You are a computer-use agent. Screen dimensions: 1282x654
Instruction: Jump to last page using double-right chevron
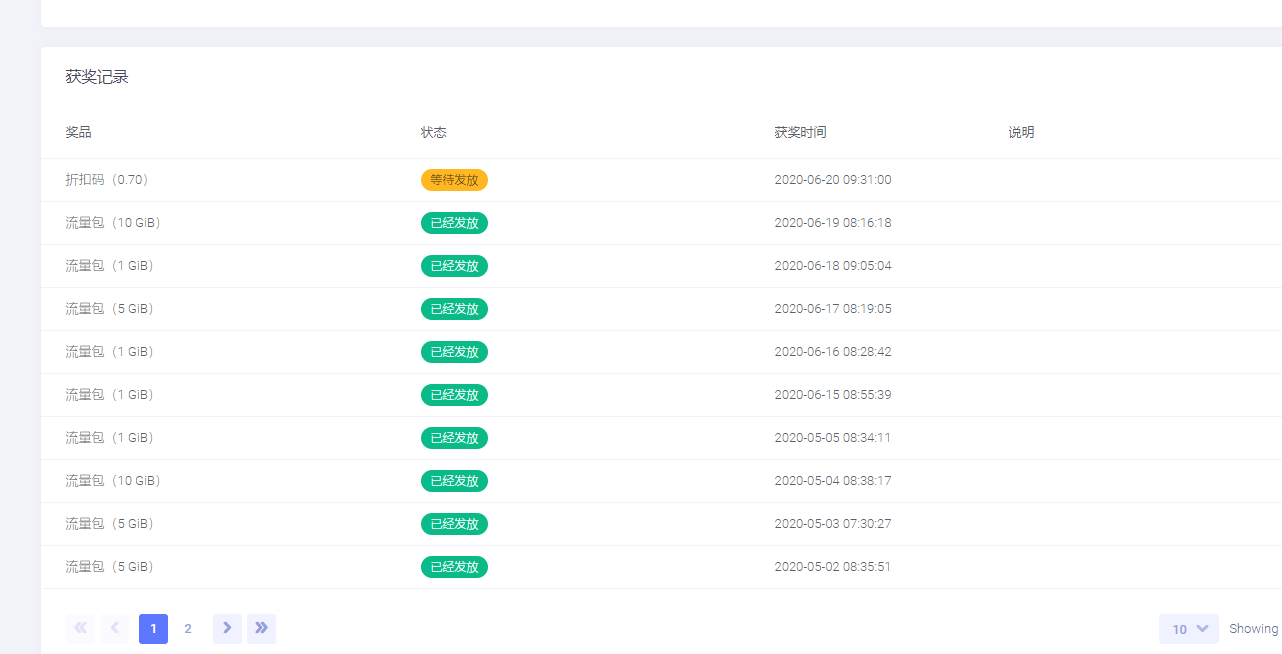[261, 628]
